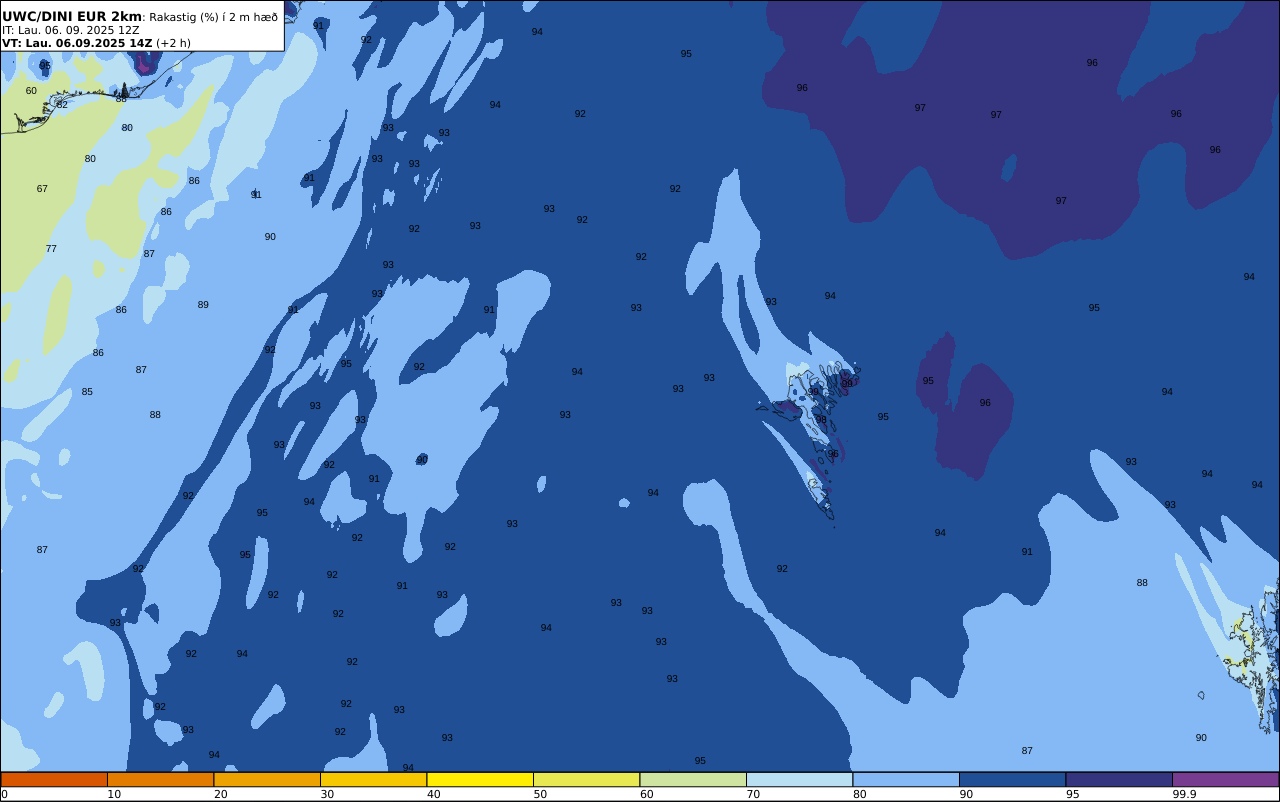Click the '50' legend tick label
The height and width of the screenshot is (802, 1280).
click(540, 794)
